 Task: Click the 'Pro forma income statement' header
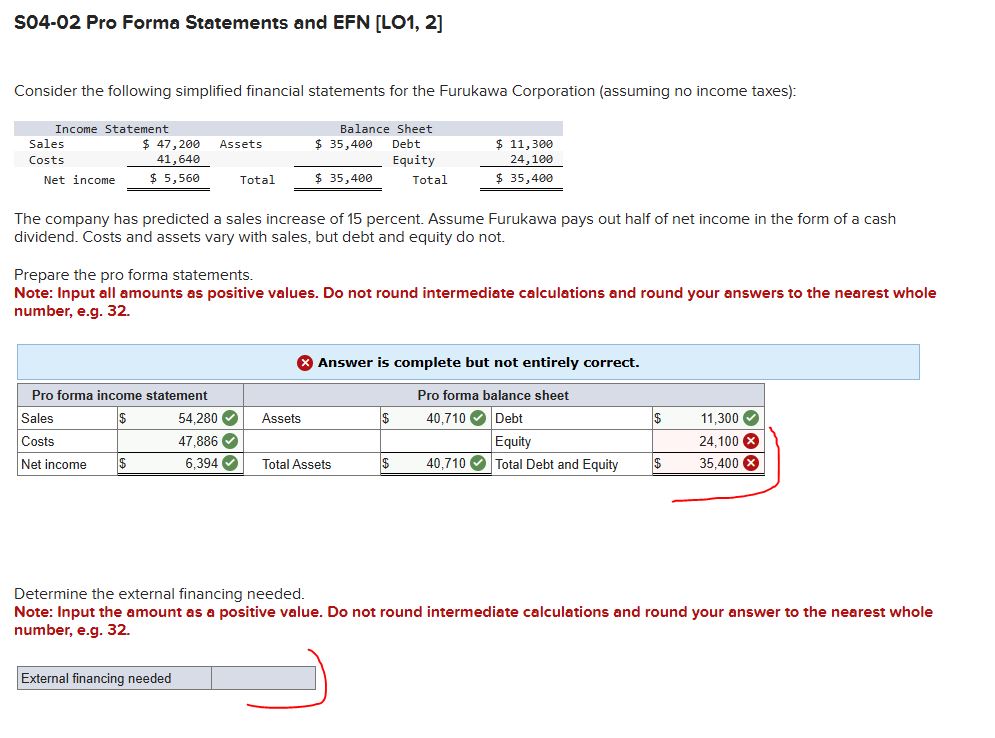119,395
